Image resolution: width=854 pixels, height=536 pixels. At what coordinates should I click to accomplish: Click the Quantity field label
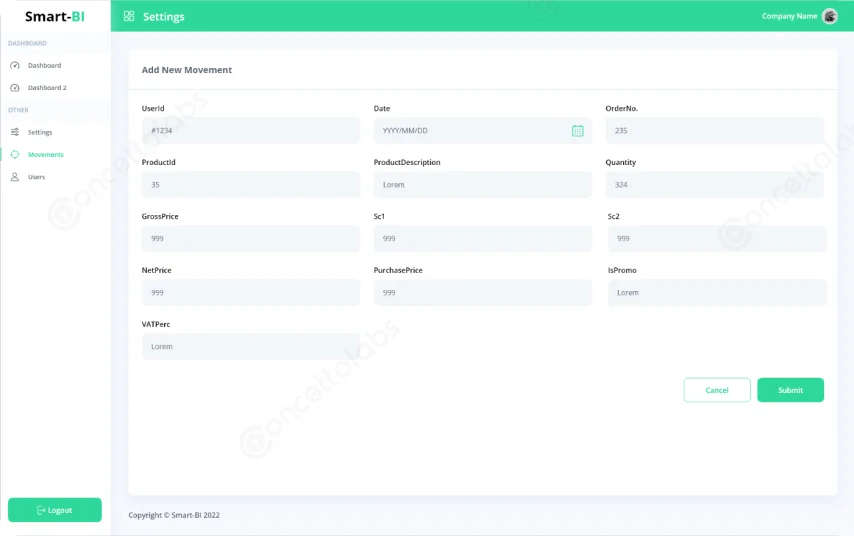coord(620,162)
